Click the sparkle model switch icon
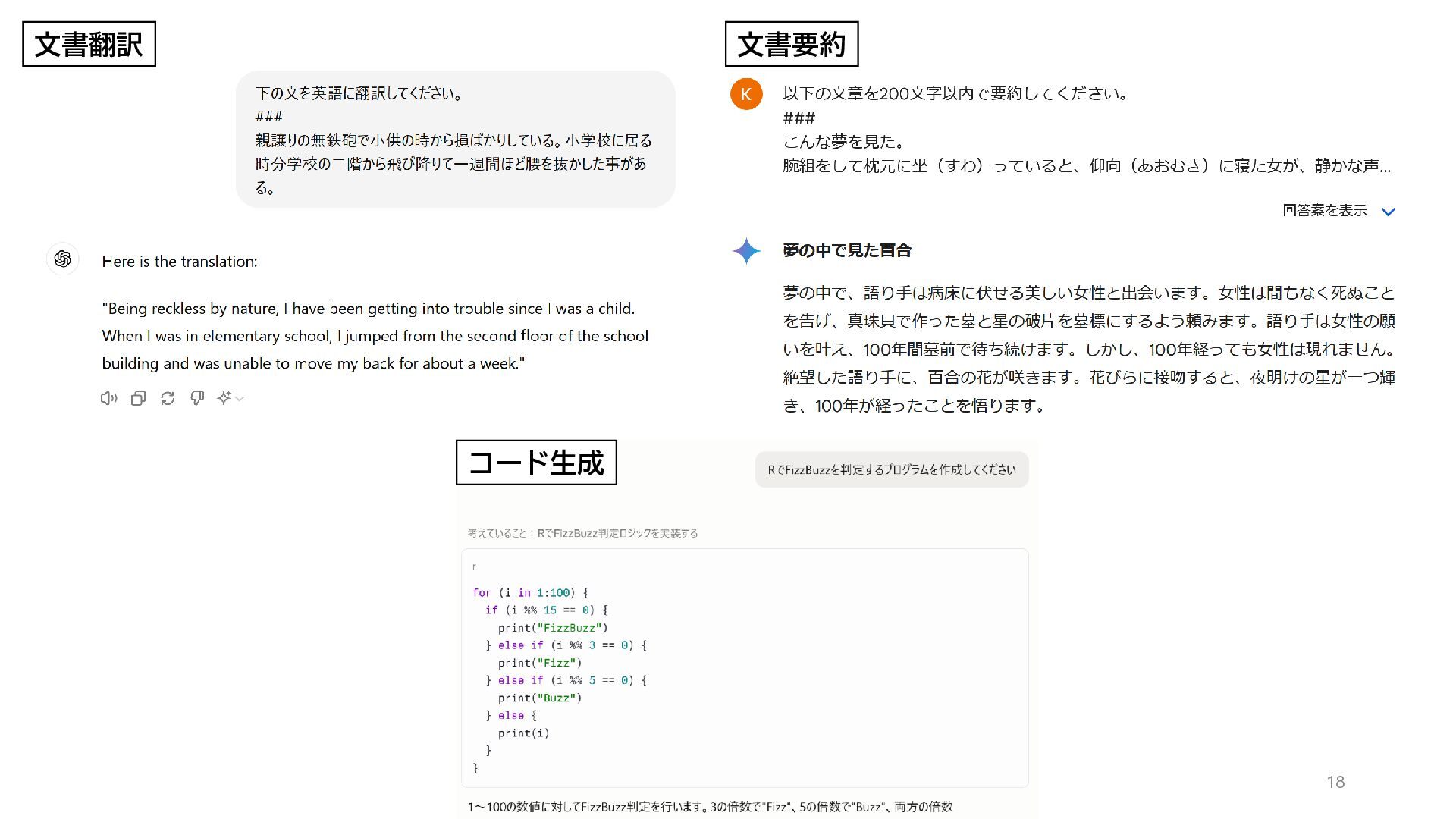Image resolution: width=1456 pixels, height=819 pixels. pos(224,398)
